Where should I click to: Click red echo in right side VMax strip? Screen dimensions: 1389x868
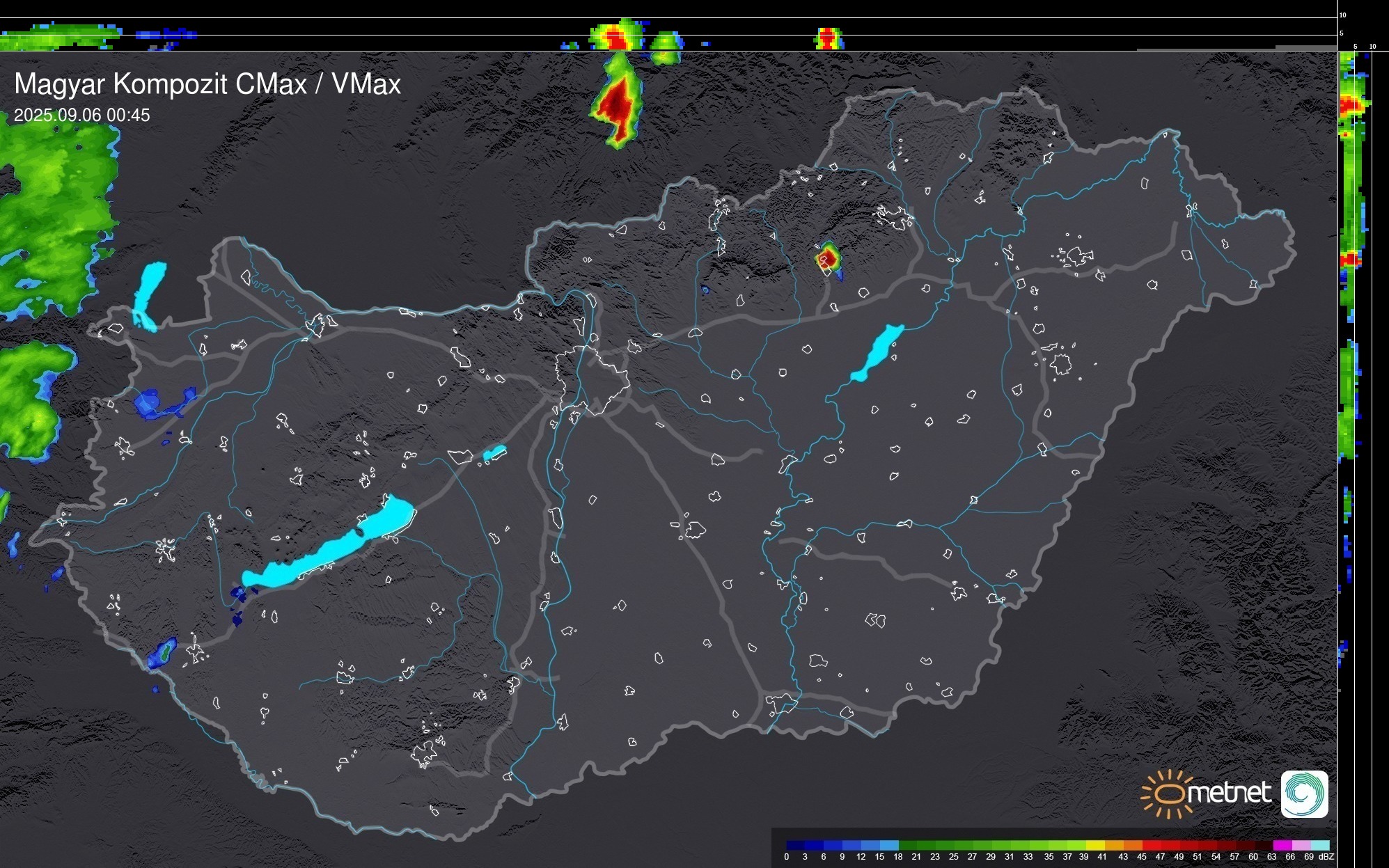[x=1349, y=105]
